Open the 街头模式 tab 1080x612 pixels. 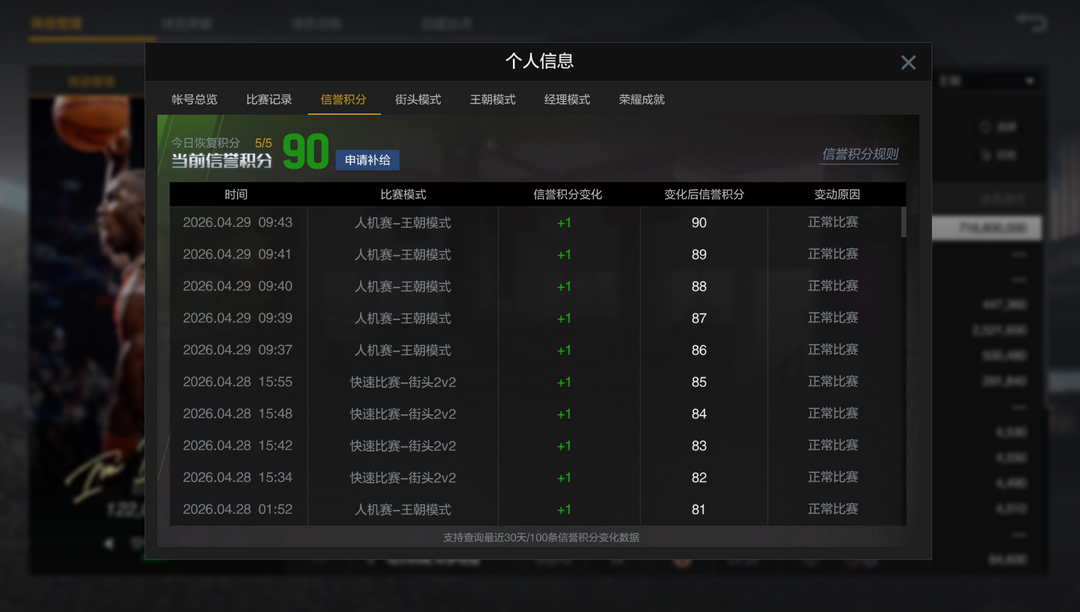[x=417, y=100]
